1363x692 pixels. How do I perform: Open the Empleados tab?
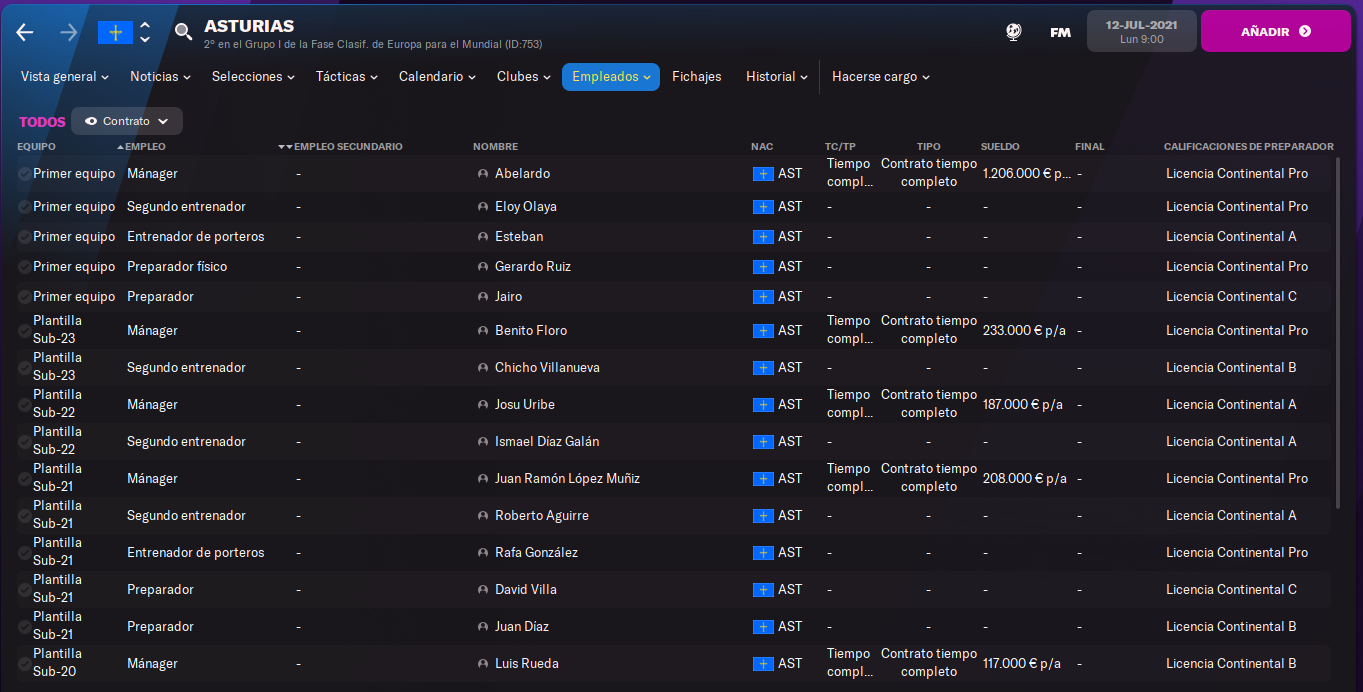[x=611, y=77]
